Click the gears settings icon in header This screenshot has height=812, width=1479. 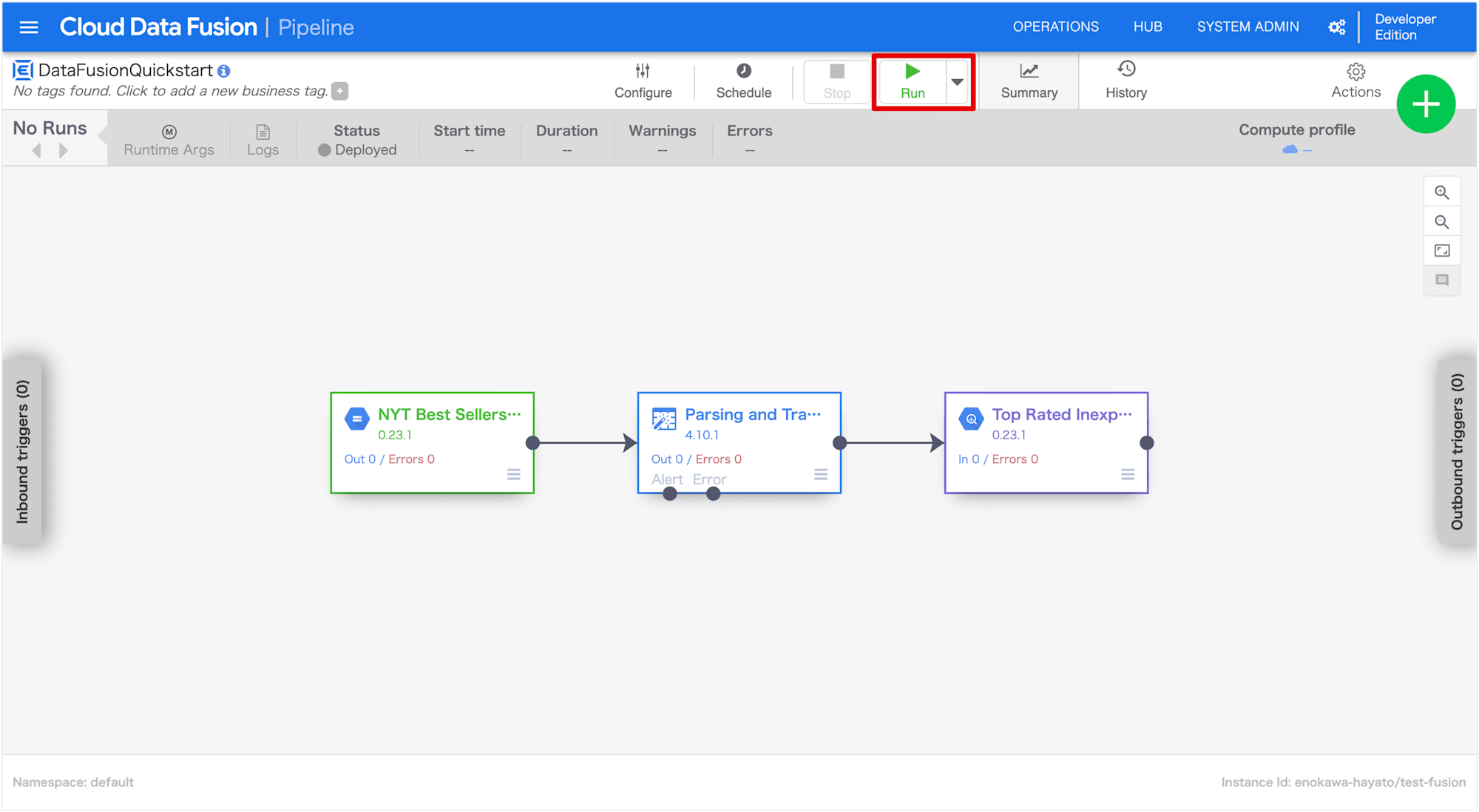tap(1337, 27)
